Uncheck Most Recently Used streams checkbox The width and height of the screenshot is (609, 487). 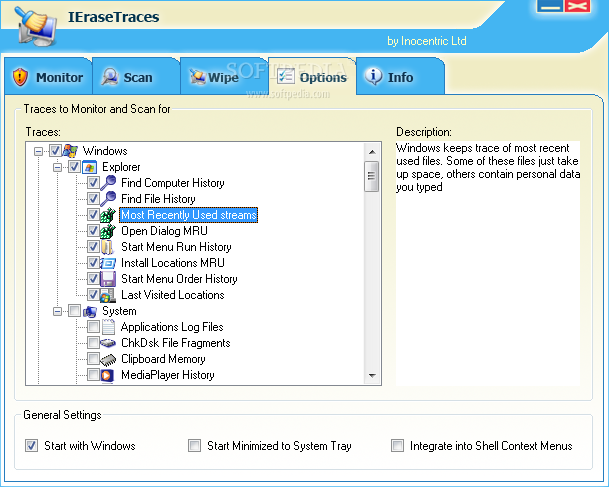point(93,214)
